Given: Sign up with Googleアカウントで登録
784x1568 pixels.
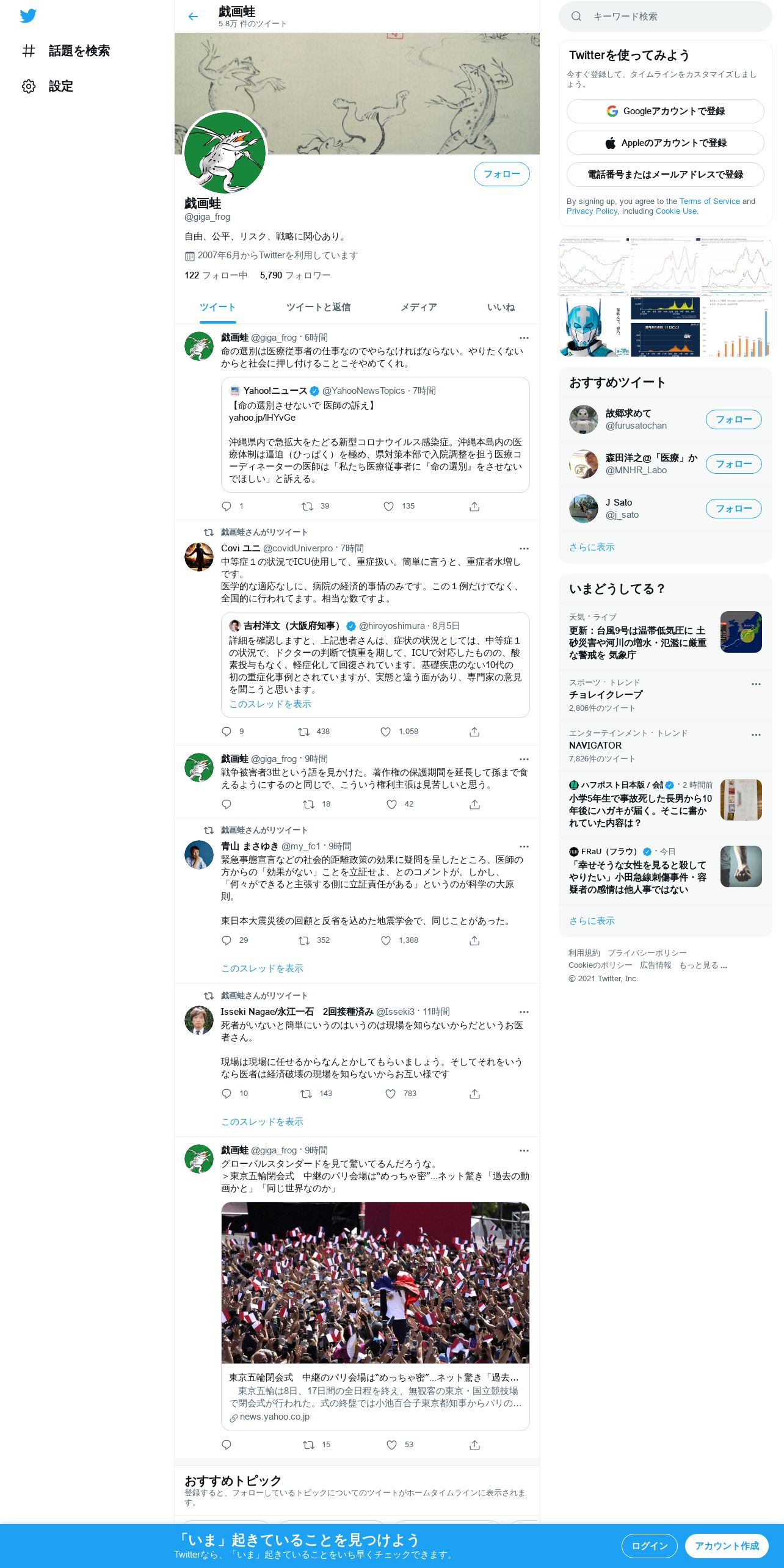Looking at the screenshot, I should coord(666,111).
